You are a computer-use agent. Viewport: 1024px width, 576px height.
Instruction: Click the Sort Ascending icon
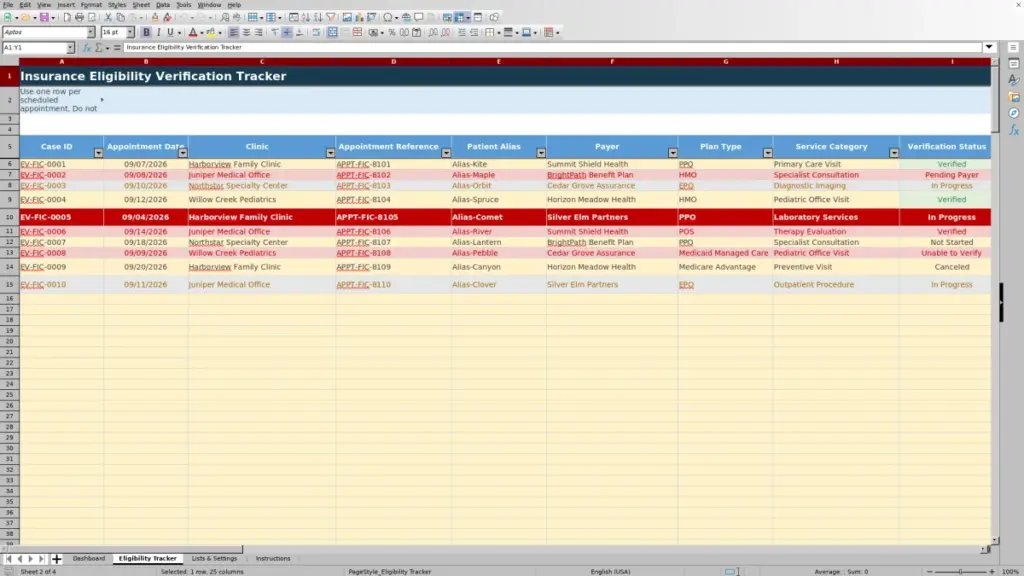(306, 18)
